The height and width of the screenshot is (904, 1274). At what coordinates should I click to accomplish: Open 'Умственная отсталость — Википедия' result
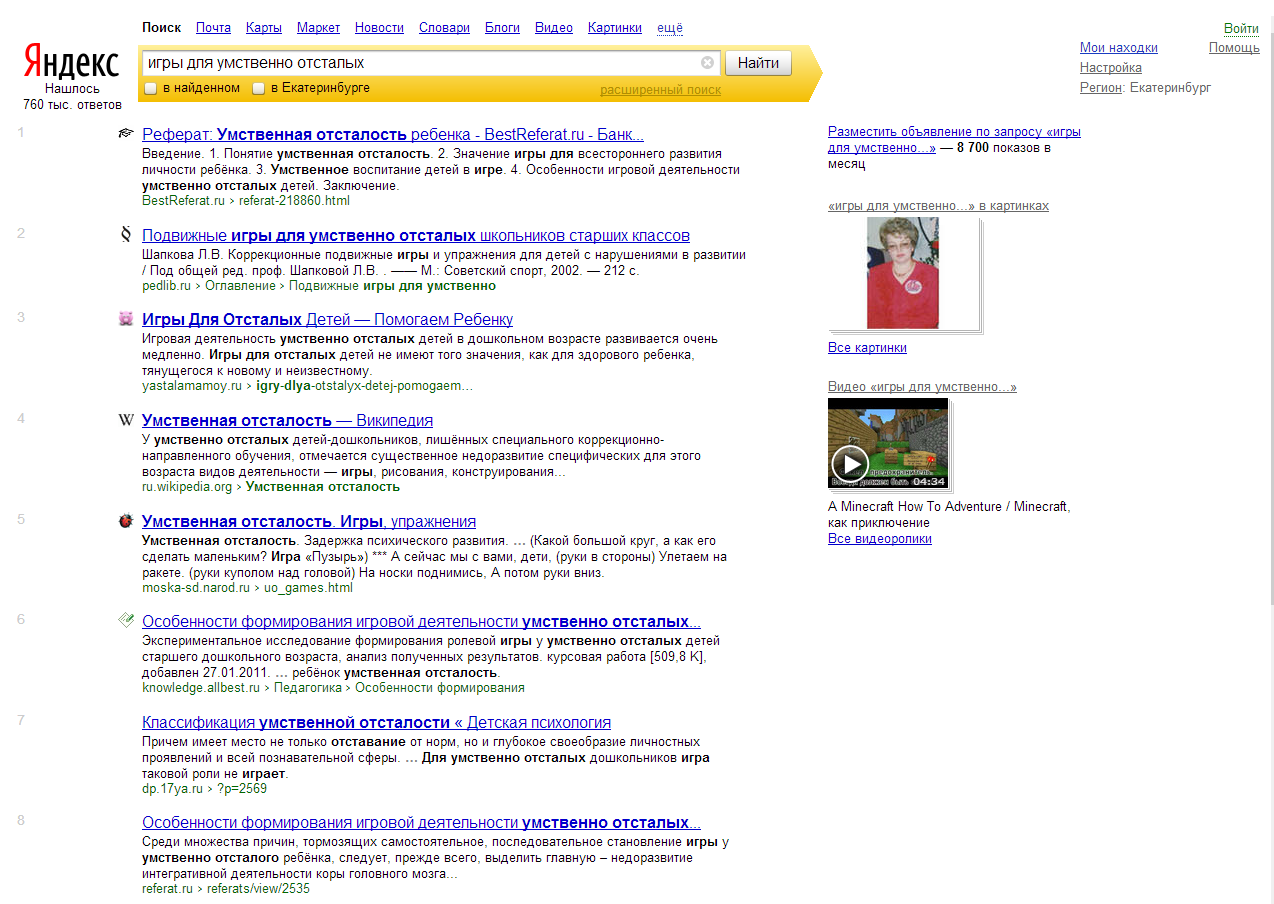coord(287,421)
